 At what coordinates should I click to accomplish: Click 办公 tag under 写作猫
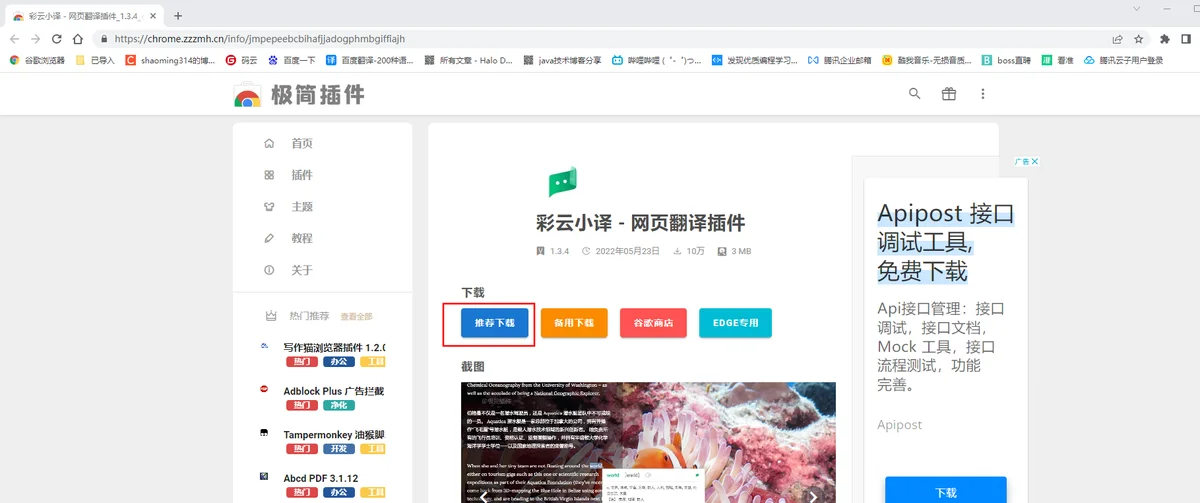point(338,362)
